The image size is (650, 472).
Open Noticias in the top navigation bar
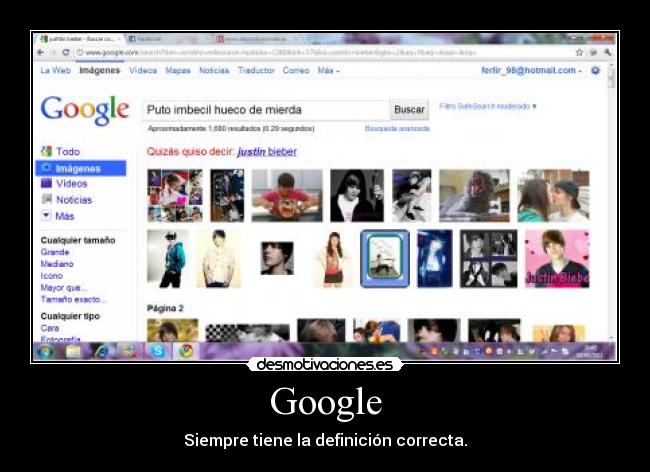point(214,70)
